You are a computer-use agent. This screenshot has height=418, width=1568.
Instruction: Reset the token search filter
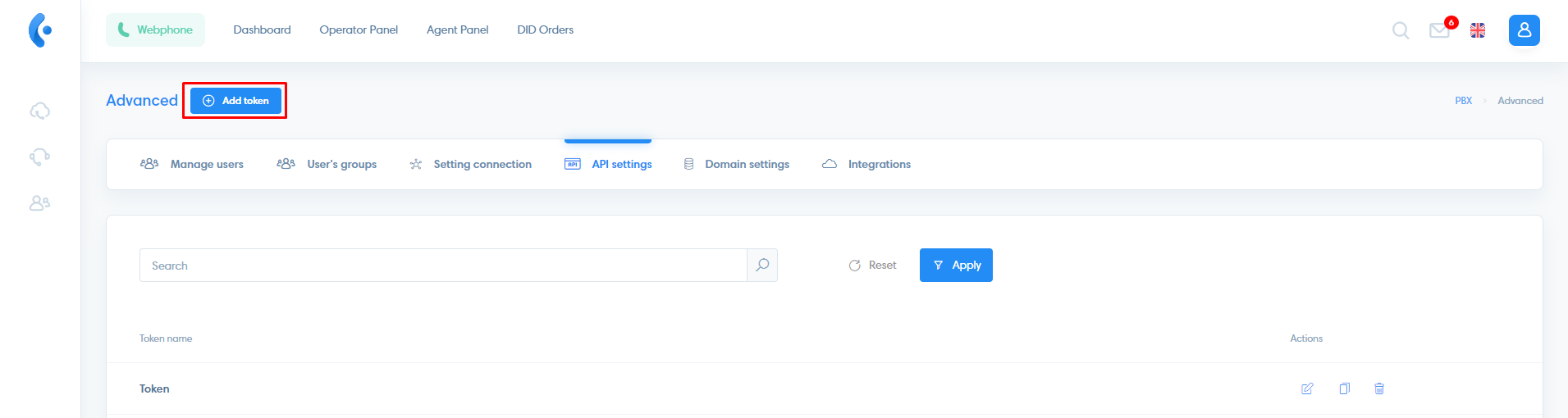click(872, 266)
